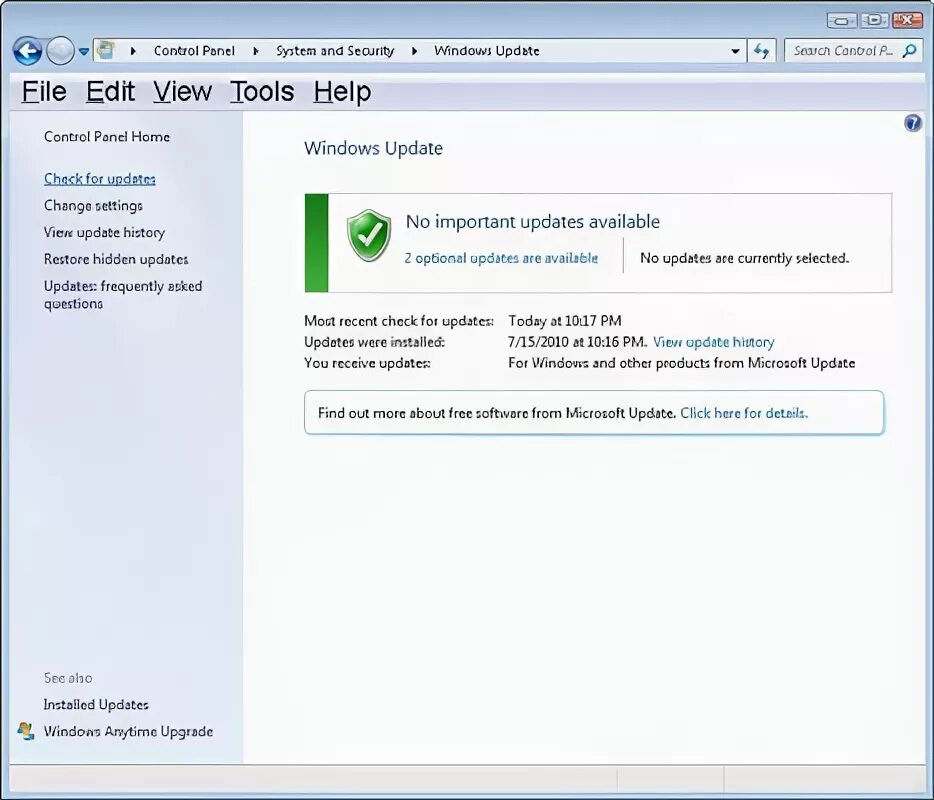Viewport: 934px width, 800px height.
Task: Open the recent pages dropdown arrow
Action: [x=84, y=52]
